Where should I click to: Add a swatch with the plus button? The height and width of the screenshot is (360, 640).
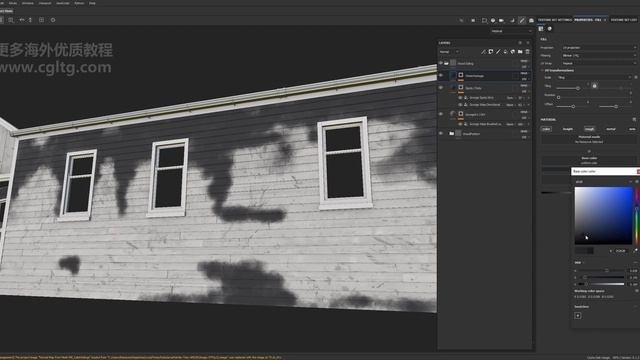point(578,316)
